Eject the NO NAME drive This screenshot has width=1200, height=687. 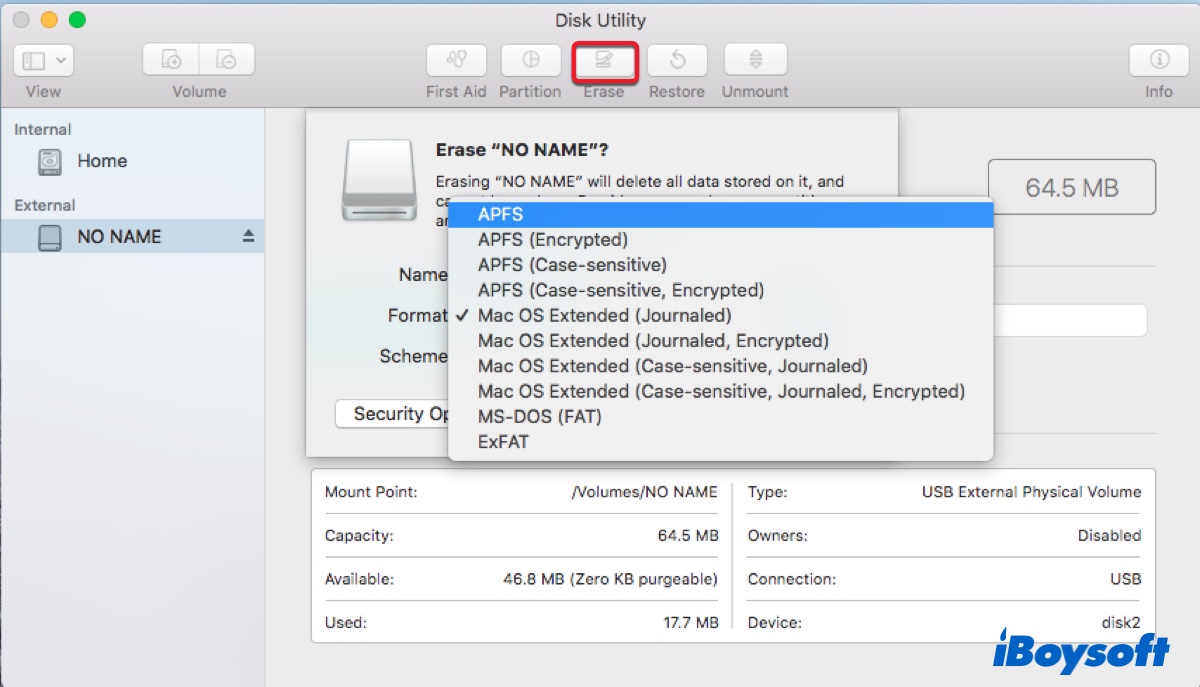click(249, 236)
